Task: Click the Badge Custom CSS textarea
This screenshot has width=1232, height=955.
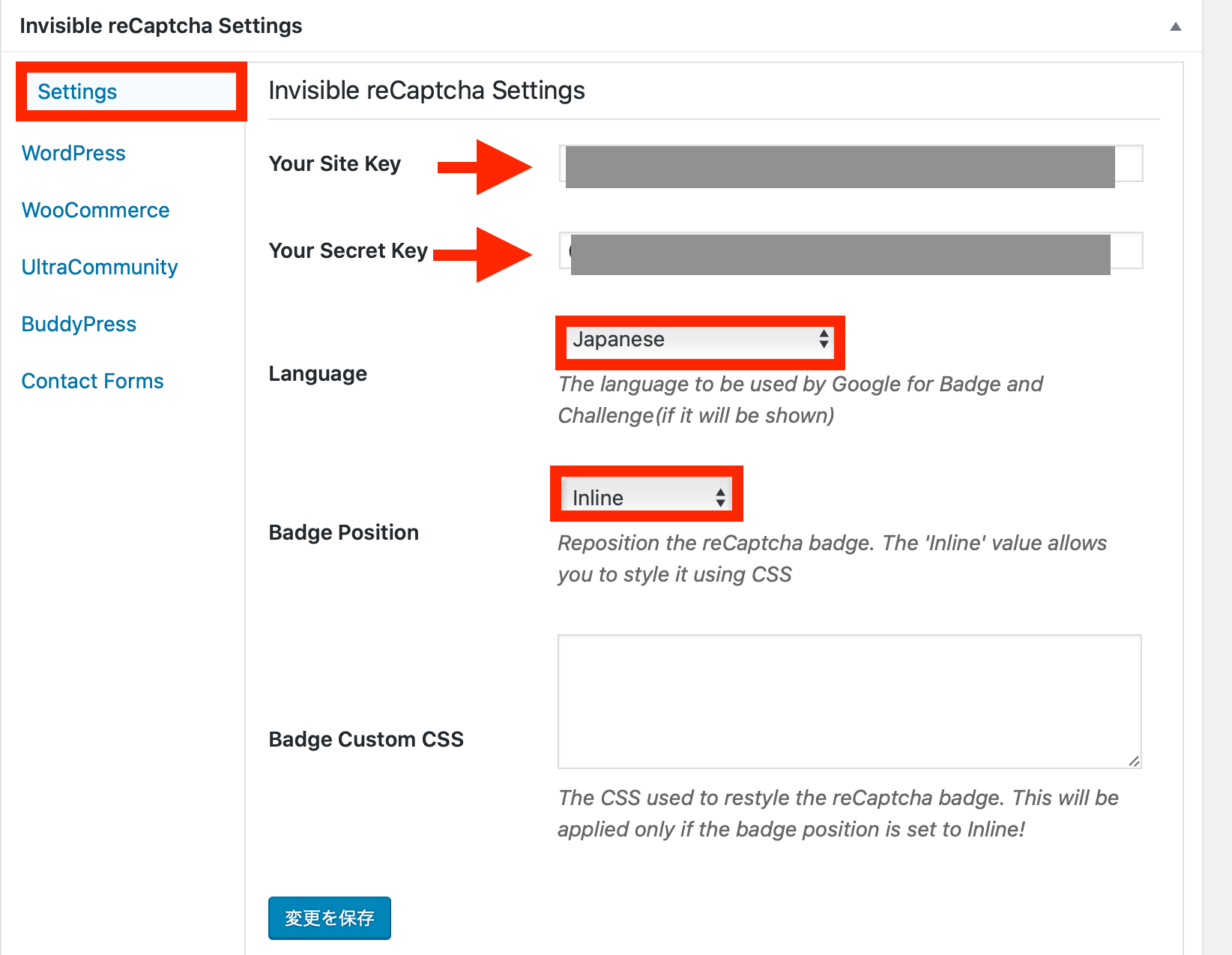Action: [850, 702]
